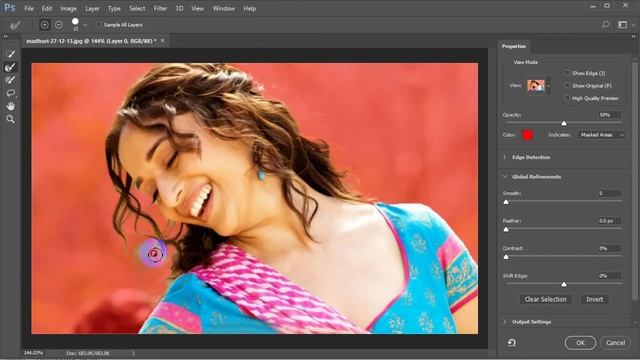Open the Help menu
The image size is (640, 360).
click(x=249, y=8)
